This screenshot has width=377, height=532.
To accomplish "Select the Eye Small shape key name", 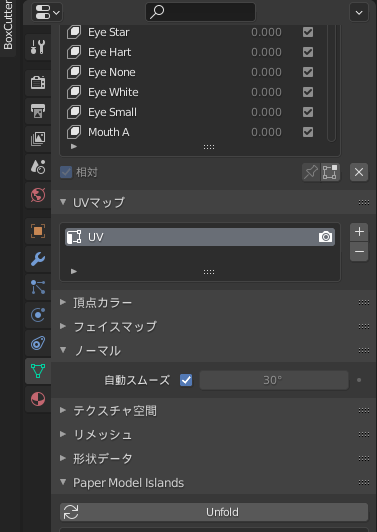I will click(x=112, y=112).
